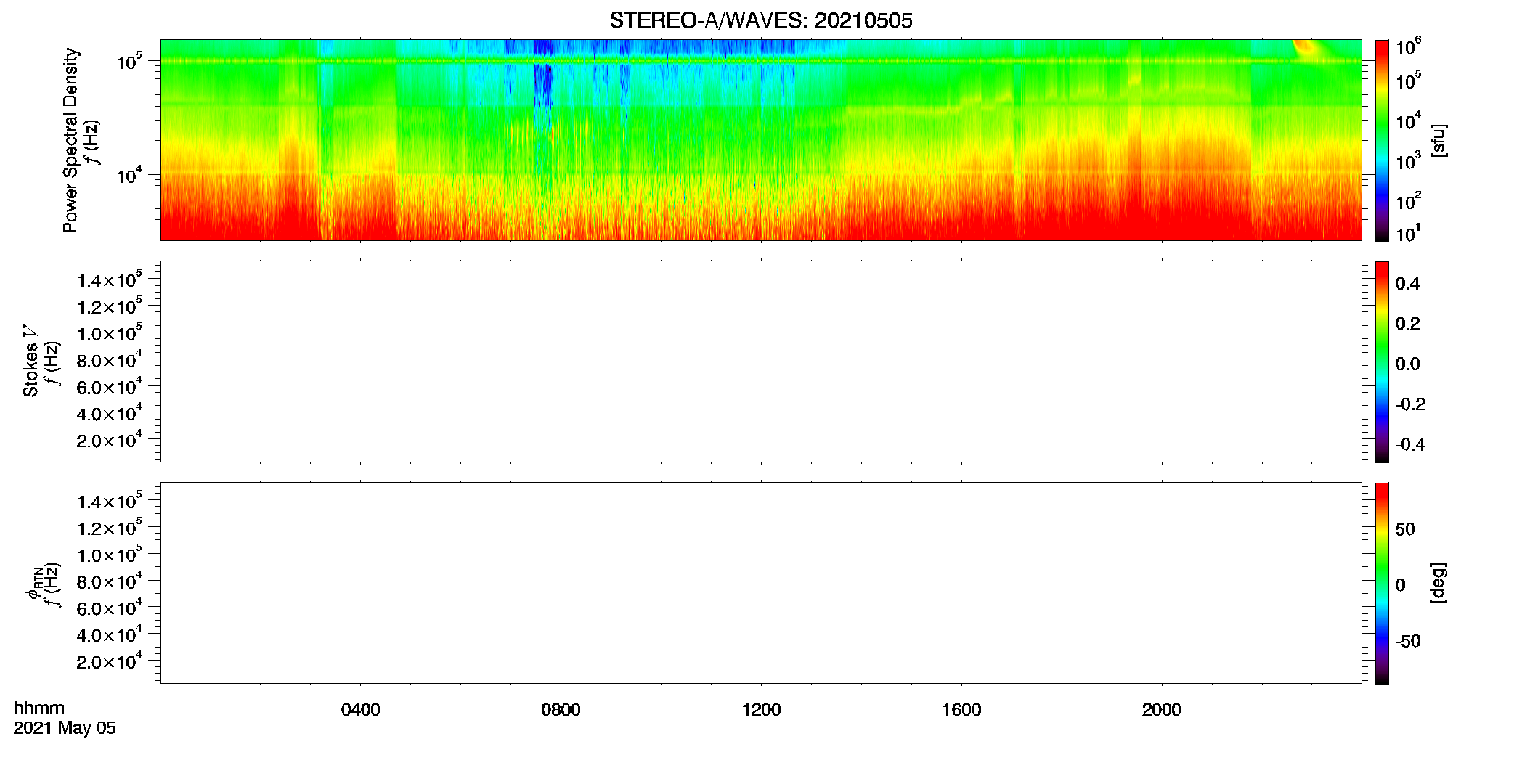Viewport: 1522px width, 784px height.
Task: Click the -50 value on angle color bar
Action: pyautogui.click(x=1408, y=642)
